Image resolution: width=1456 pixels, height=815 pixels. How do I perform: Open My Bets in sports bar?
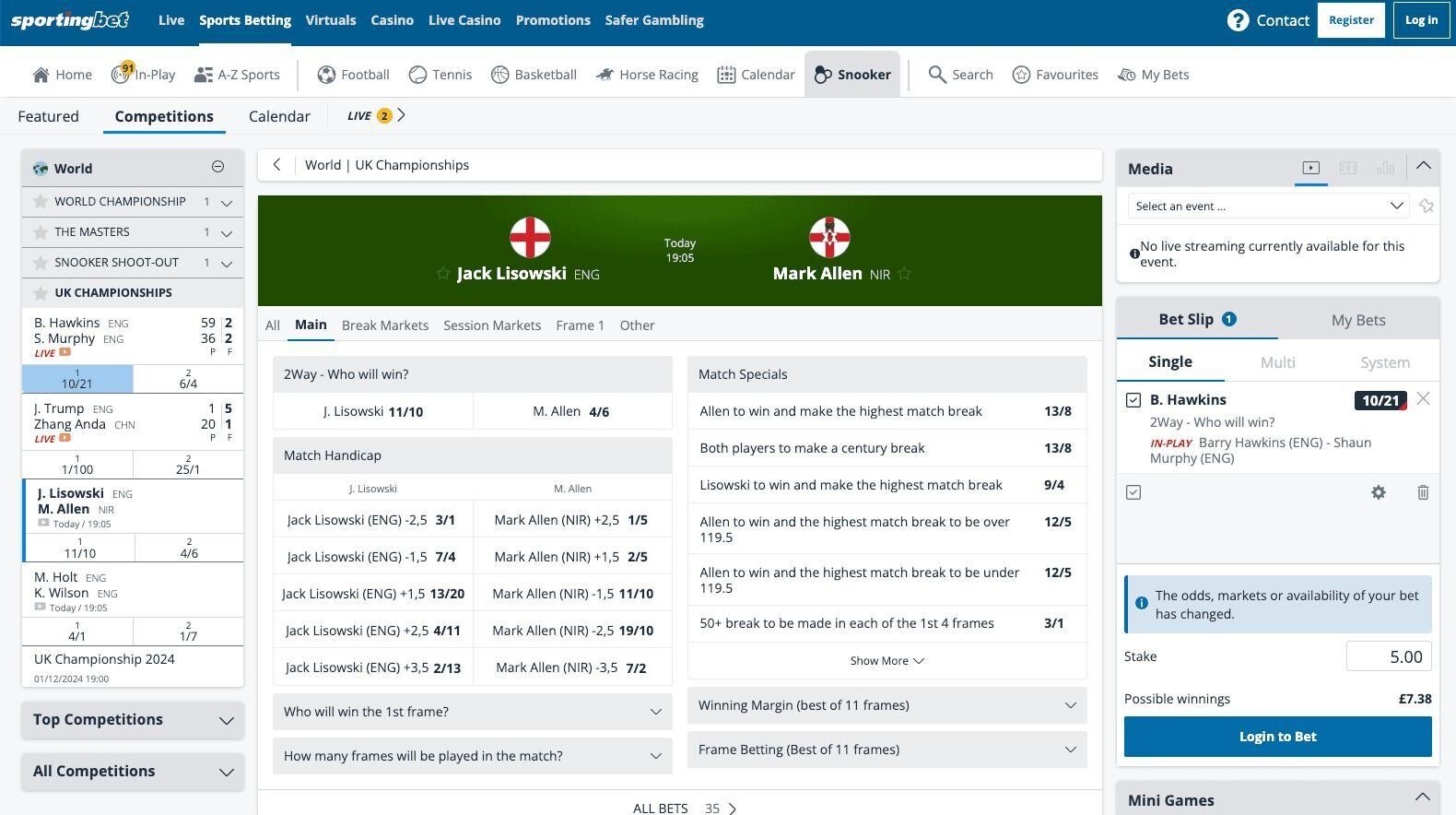pyautogui.click(x=1153, y=75)
